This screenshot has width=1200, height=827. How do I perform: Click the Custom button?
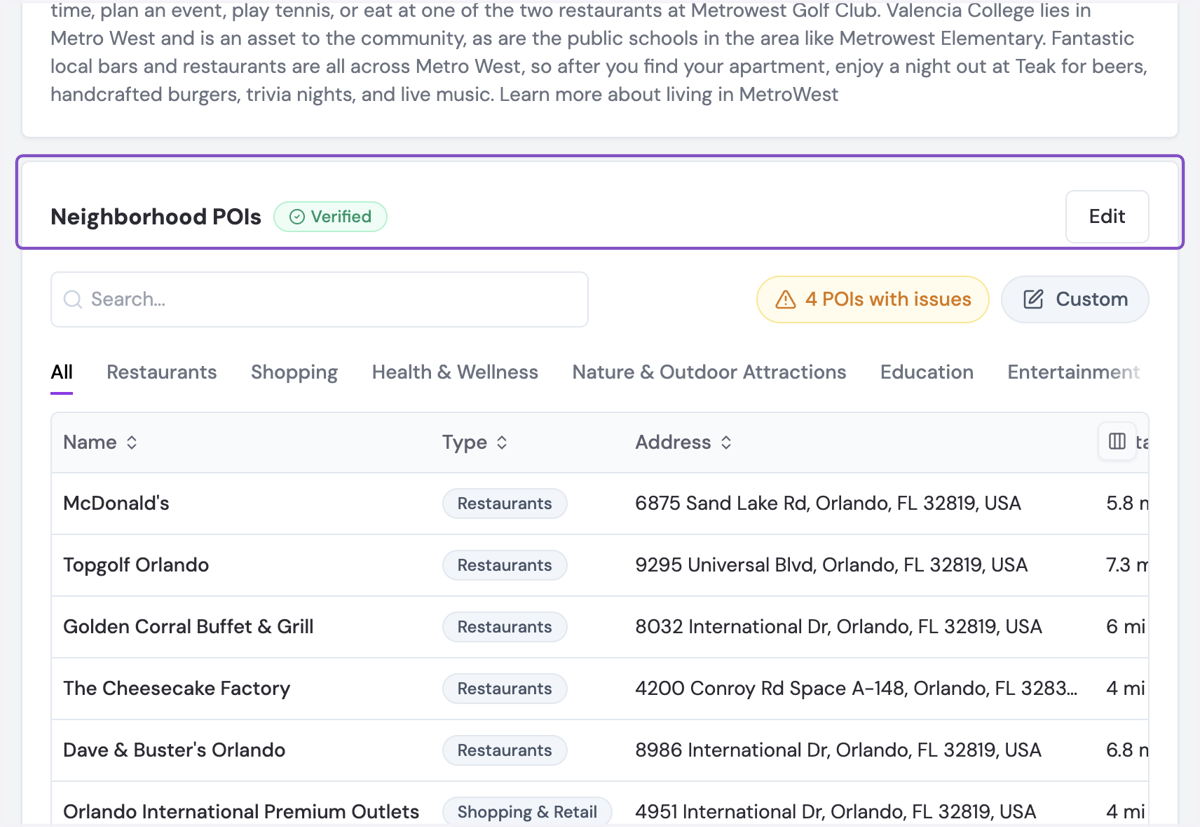[x=1075, y=299]
